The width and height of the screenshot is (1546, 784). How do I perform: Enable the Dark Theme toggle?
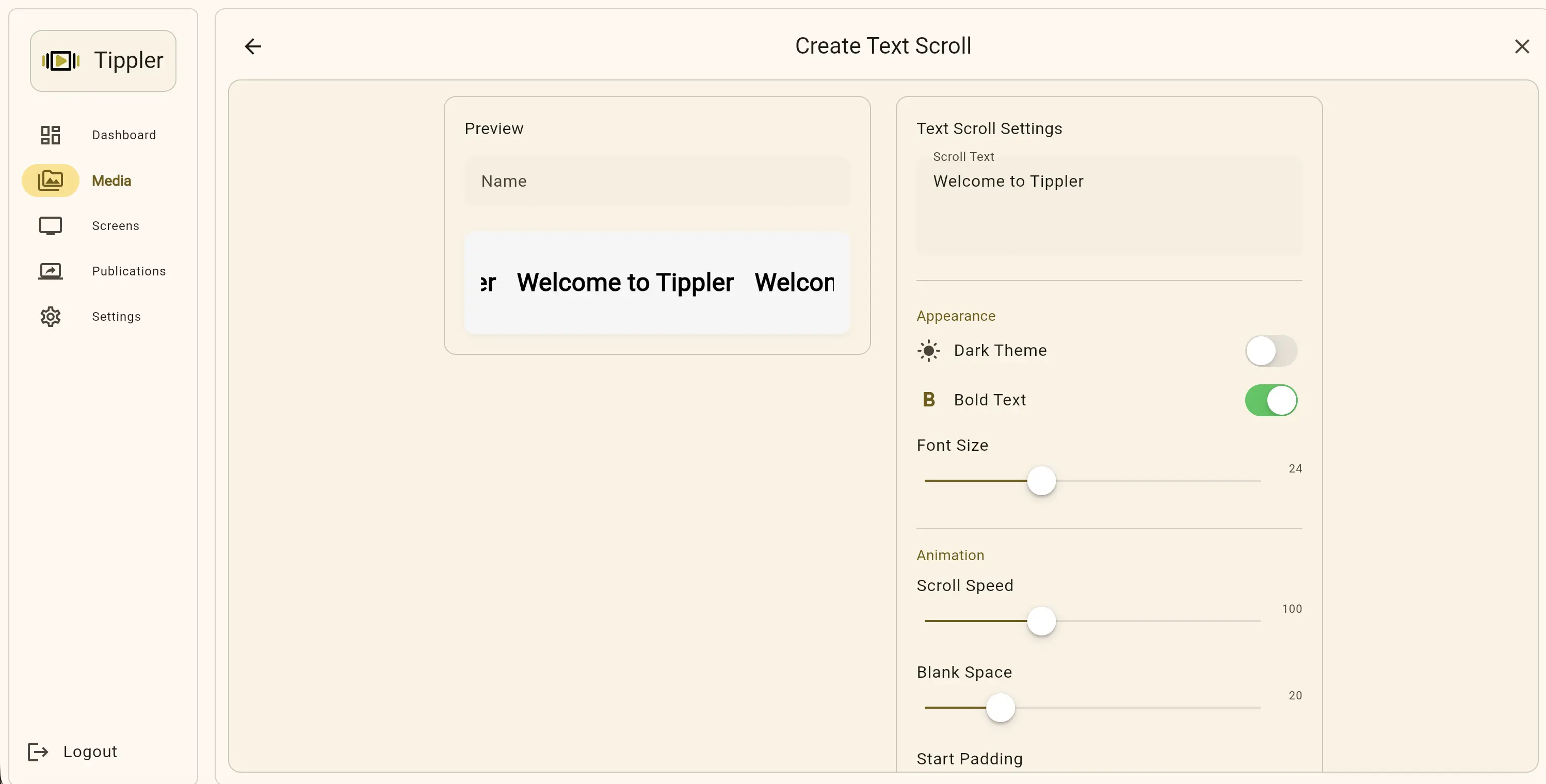tap(1270, 351)
